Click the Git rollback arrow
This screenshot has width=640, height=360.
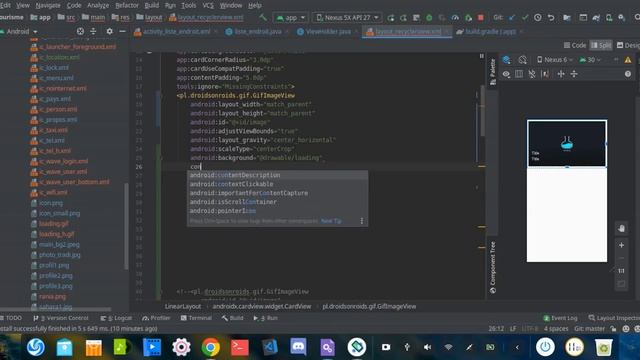coord(551,18)
